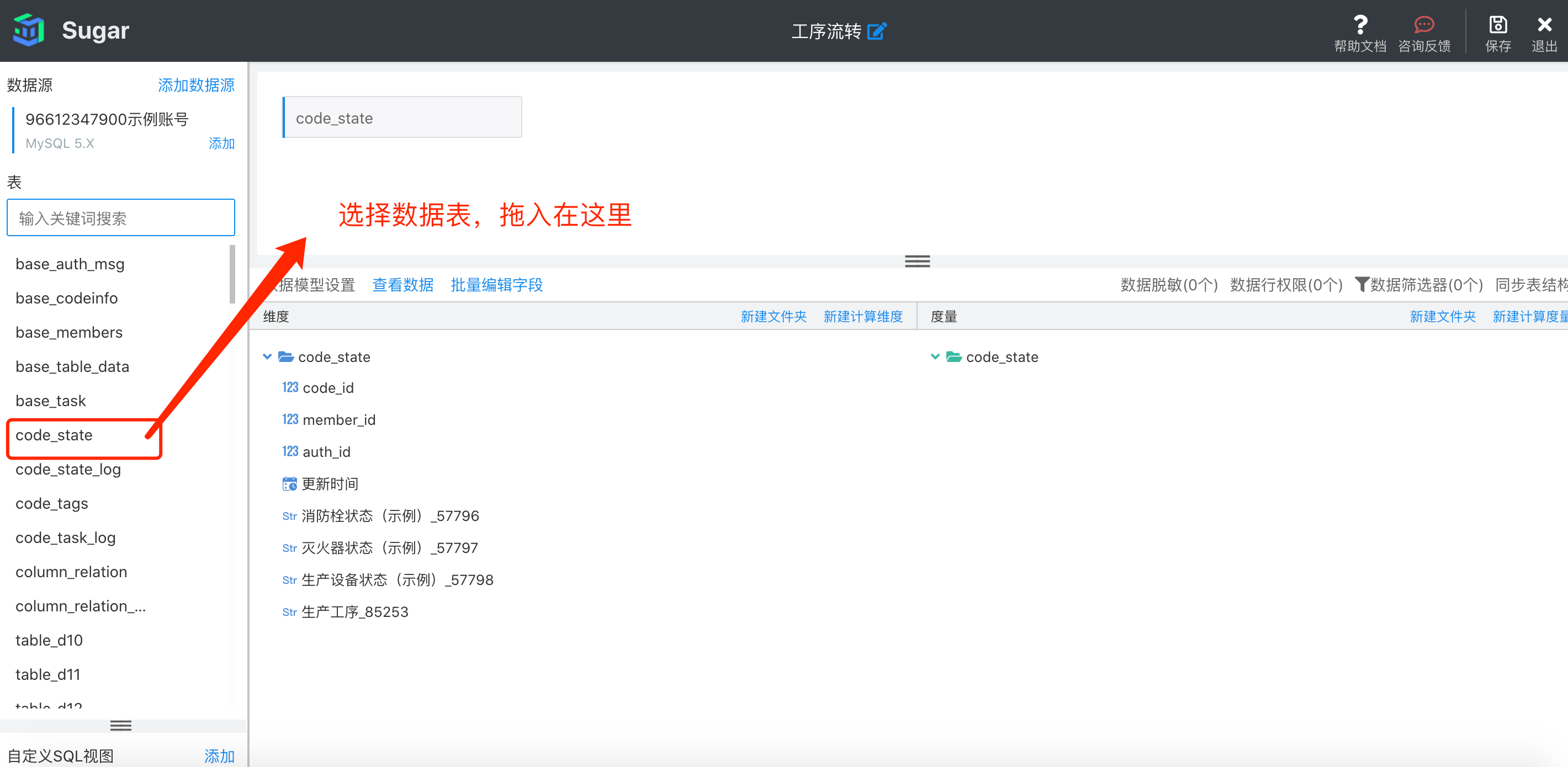Click the Str icon beside 生产工序_85253

[x=289, y=612]
